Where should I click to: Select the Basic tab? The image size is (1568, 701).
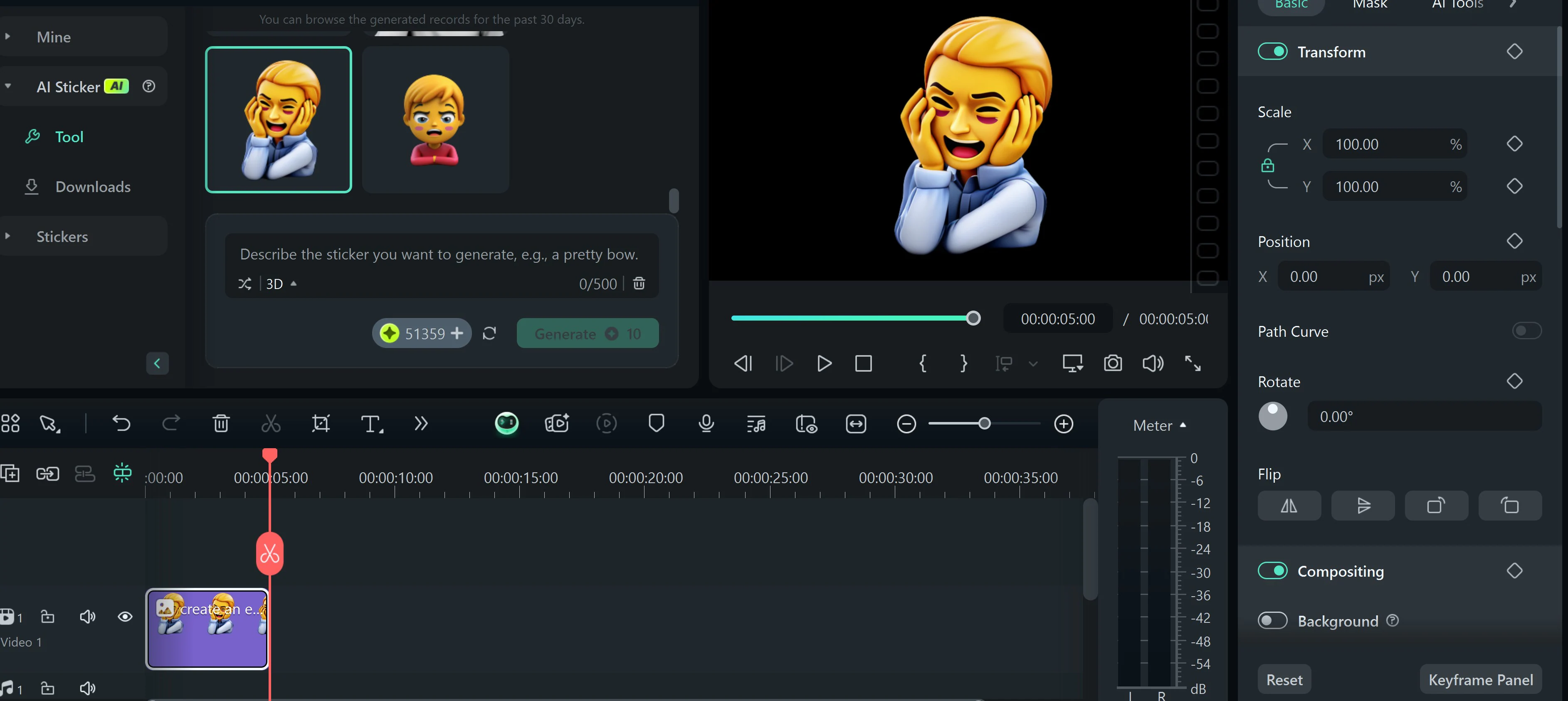pos(1291,5)
